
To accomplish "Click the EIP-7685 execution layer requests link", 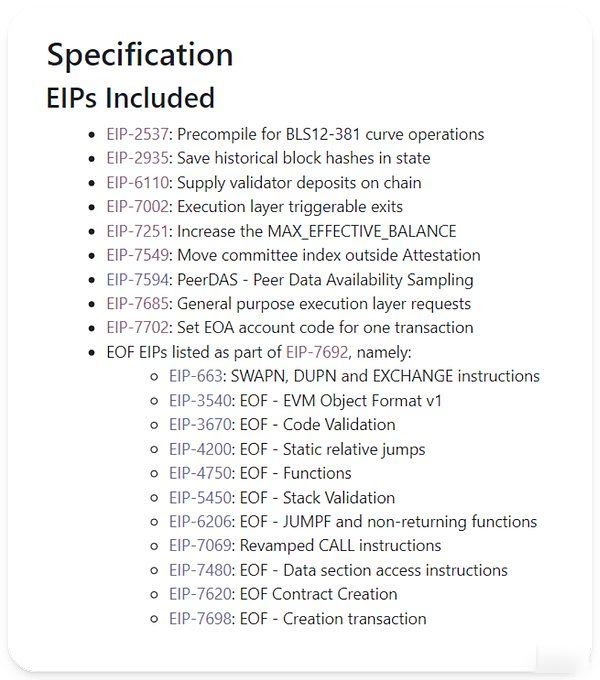I will (137, 304).
